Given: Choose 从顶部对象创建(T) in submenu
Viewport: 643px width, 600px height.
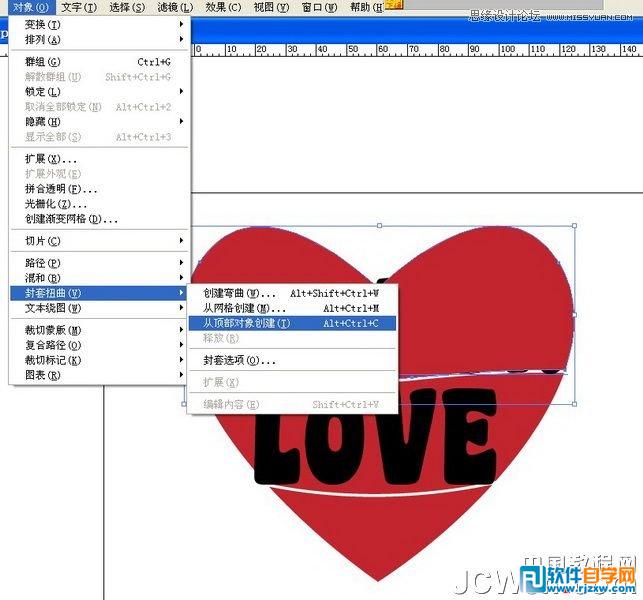Looking at the screenshot, I should tap(292, 323).
